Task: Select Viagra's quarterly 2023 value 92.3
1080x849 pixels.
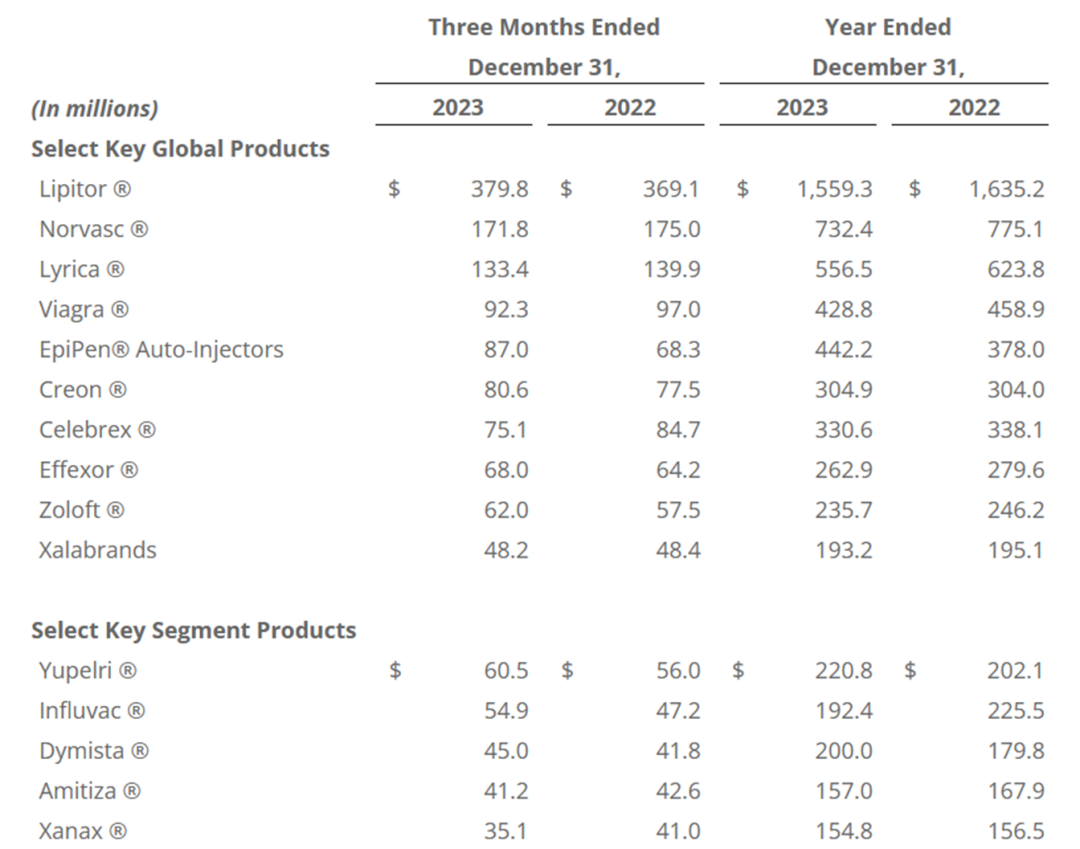Action: (x=505, y=309)
